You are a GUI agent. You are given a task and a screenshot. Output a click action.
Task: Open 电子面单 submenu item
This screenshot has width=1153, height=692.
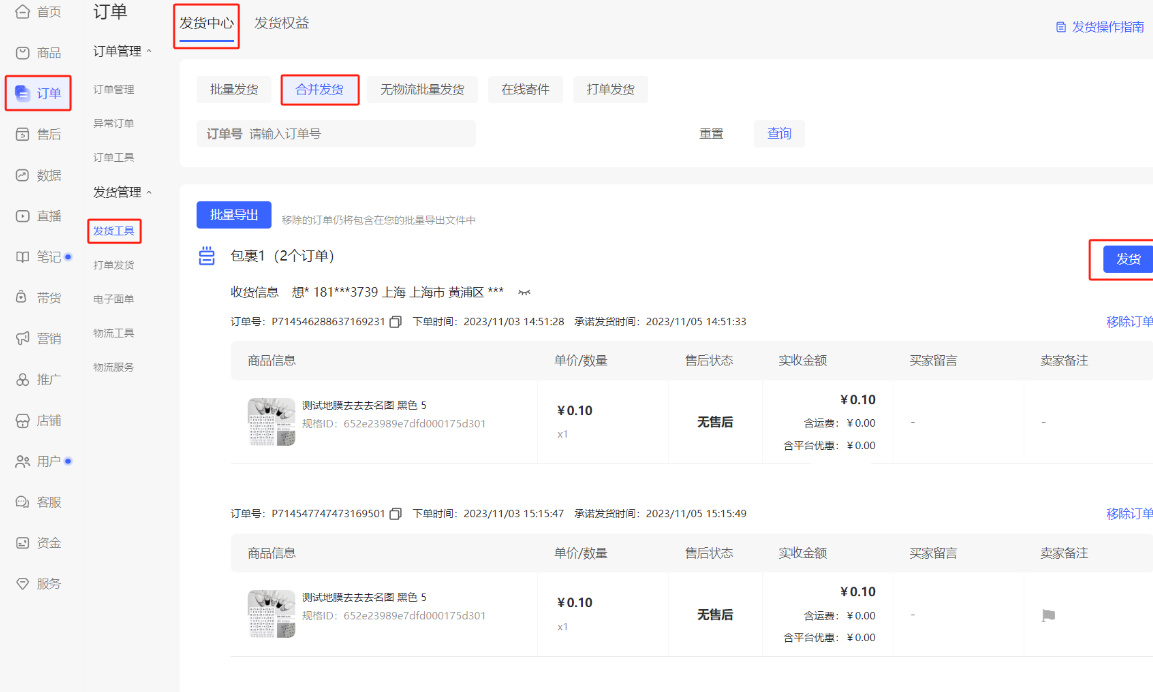(x=113, y=299)
